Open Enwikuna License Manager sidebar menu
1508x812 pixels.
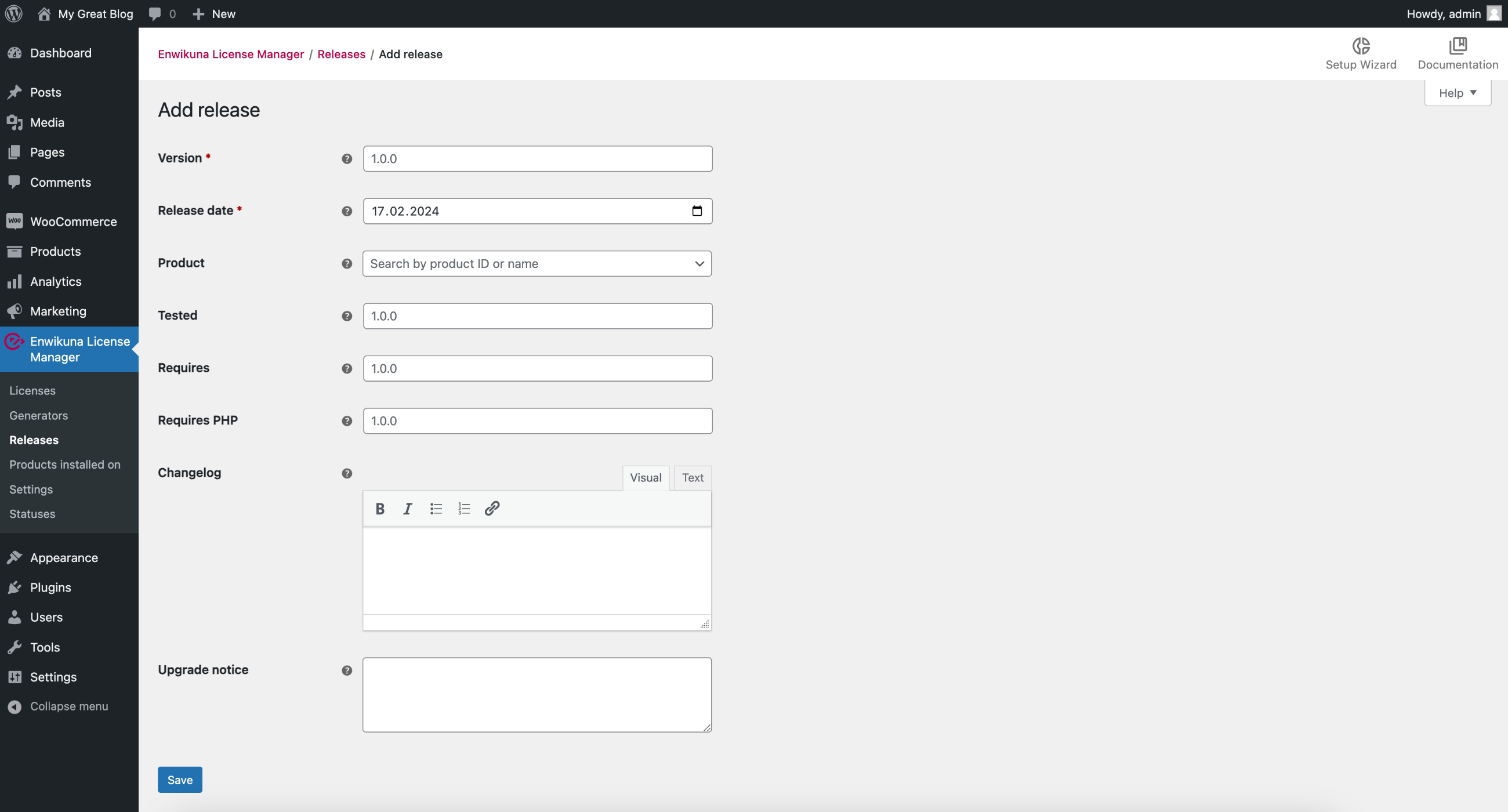coord(69,350)
